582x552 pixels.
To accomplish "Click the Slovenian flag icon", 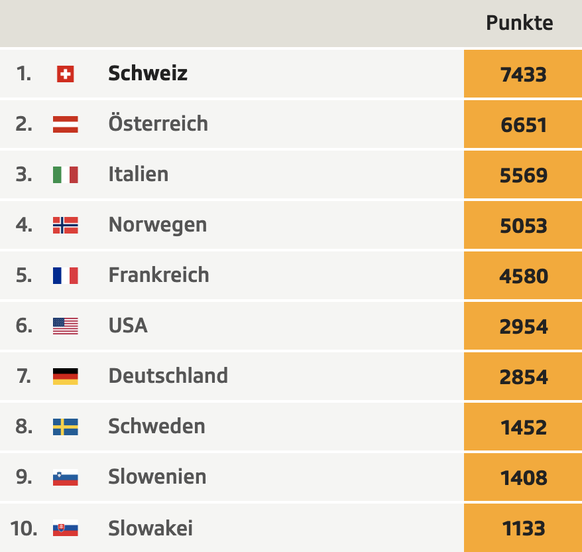I will click(x=65, y=478).
